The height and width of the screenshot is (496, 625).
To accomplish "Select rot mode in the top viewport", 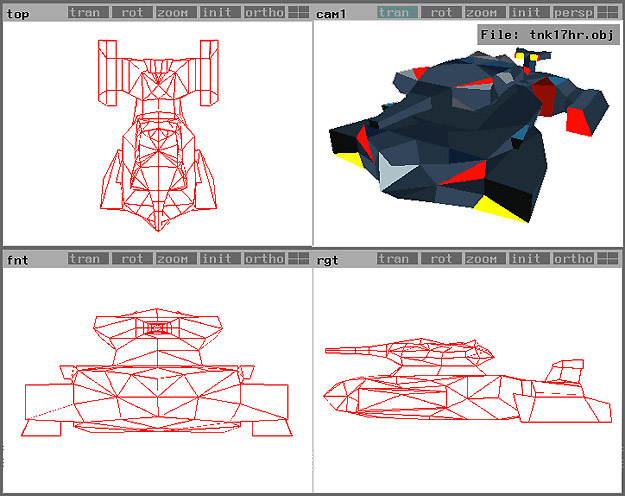I will 132,12.
